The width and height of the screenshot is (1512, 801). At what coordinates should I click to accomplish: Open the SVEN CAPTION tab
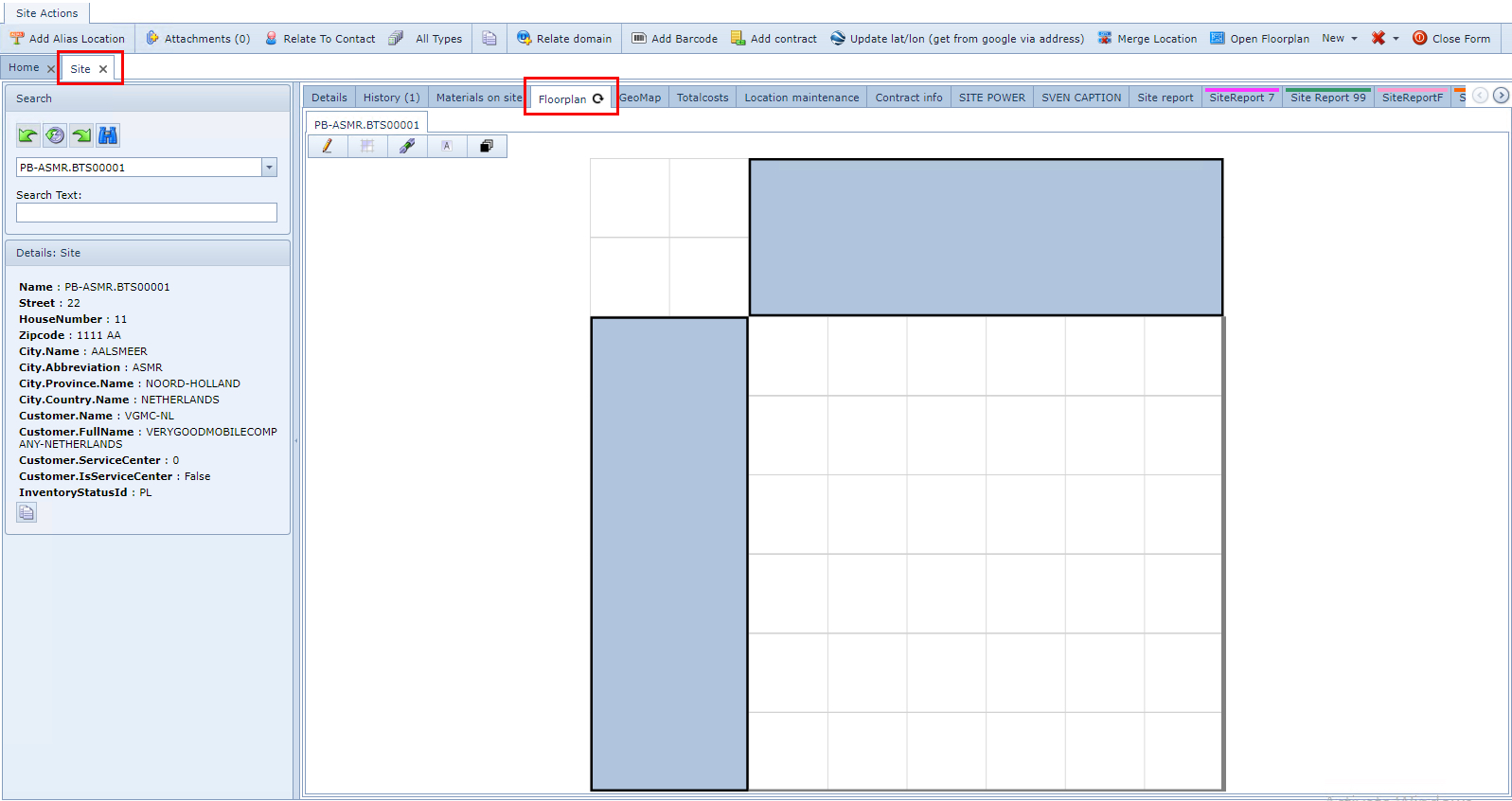point(1081,98)
